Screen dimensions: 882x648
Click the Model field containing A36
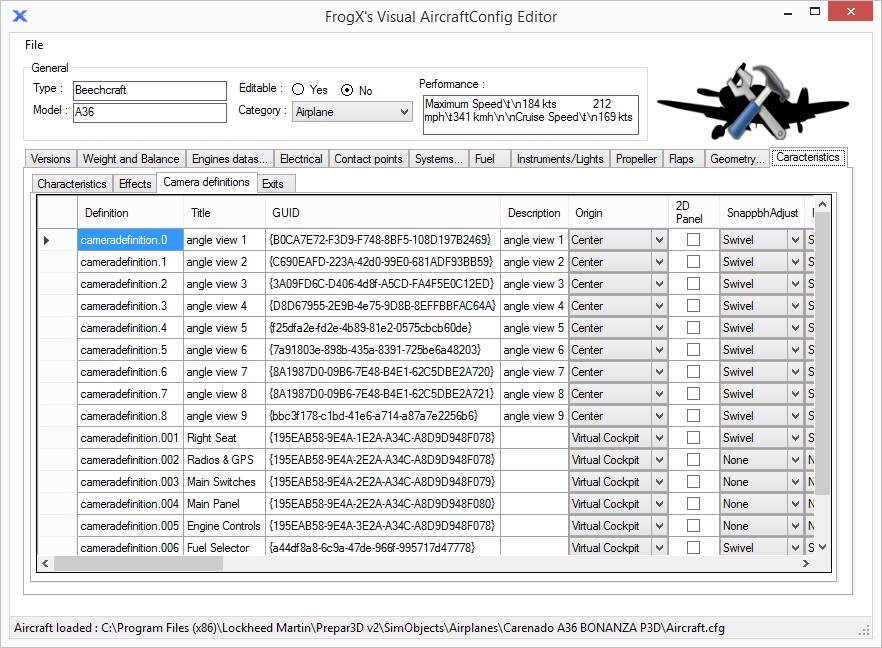click(x=150, y=112)
